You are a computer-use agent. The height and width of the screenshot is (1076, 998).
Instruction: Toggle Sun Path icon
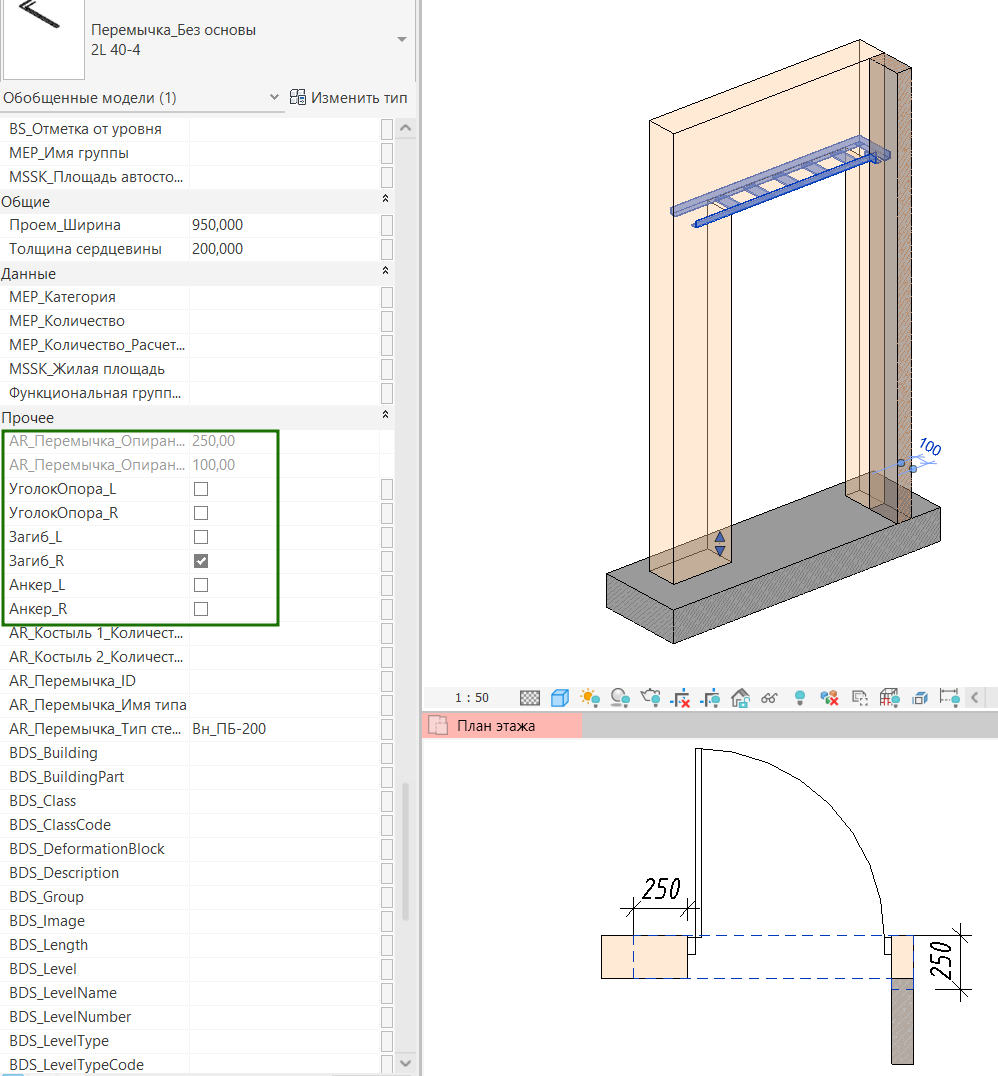590,698
